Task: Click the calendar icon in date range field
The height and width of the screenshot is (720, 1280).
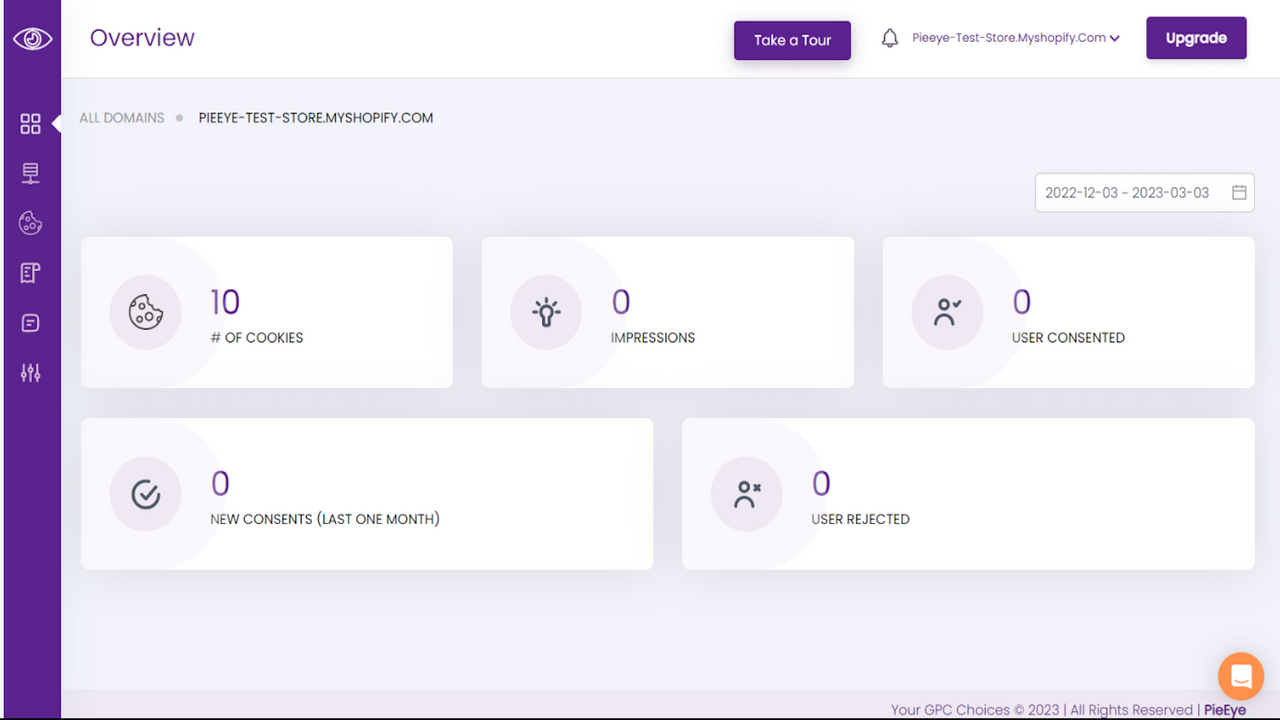Action: [x=1239, y=192]
